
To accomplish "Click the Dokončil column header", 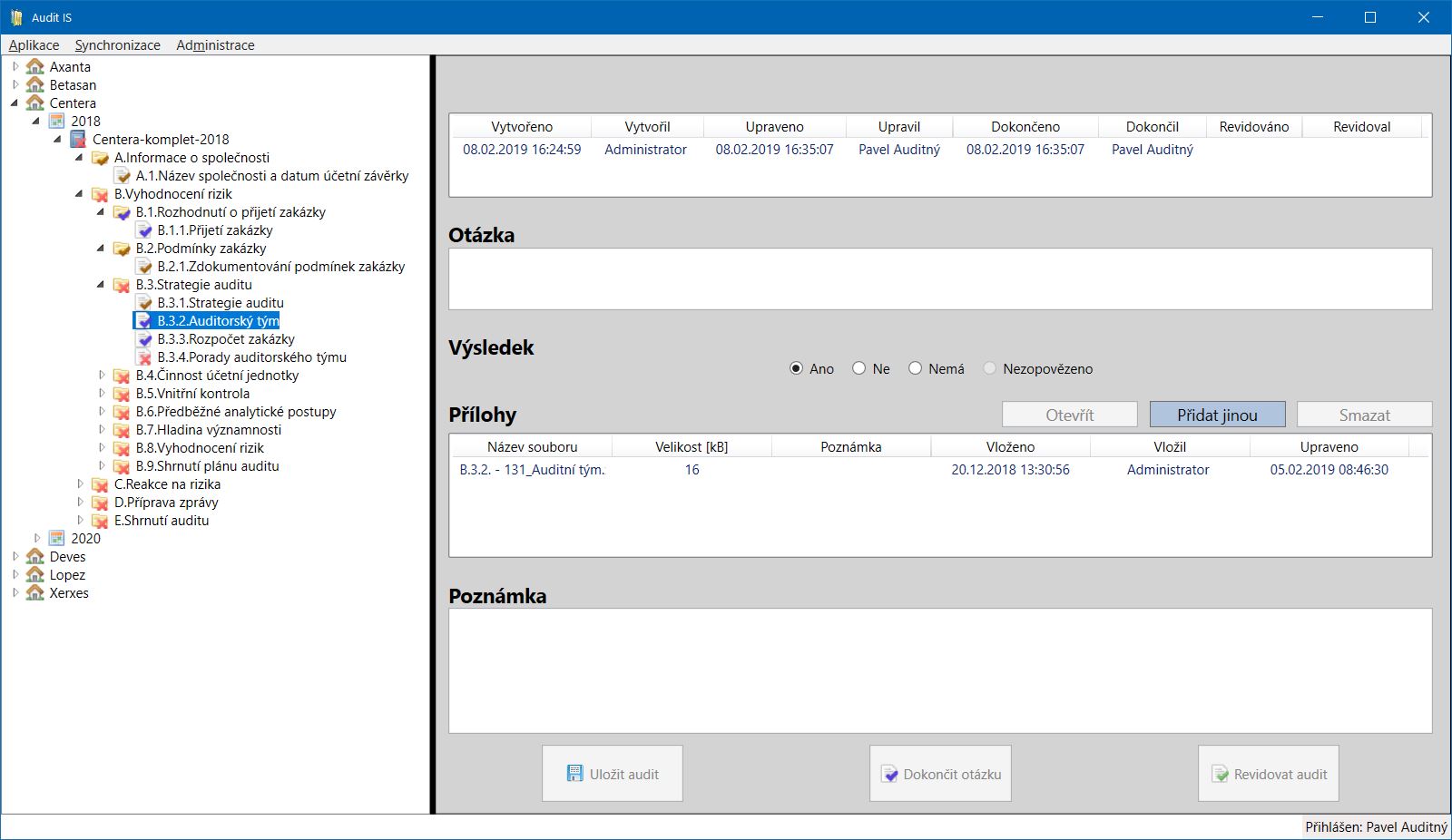I will (1153, 127).
